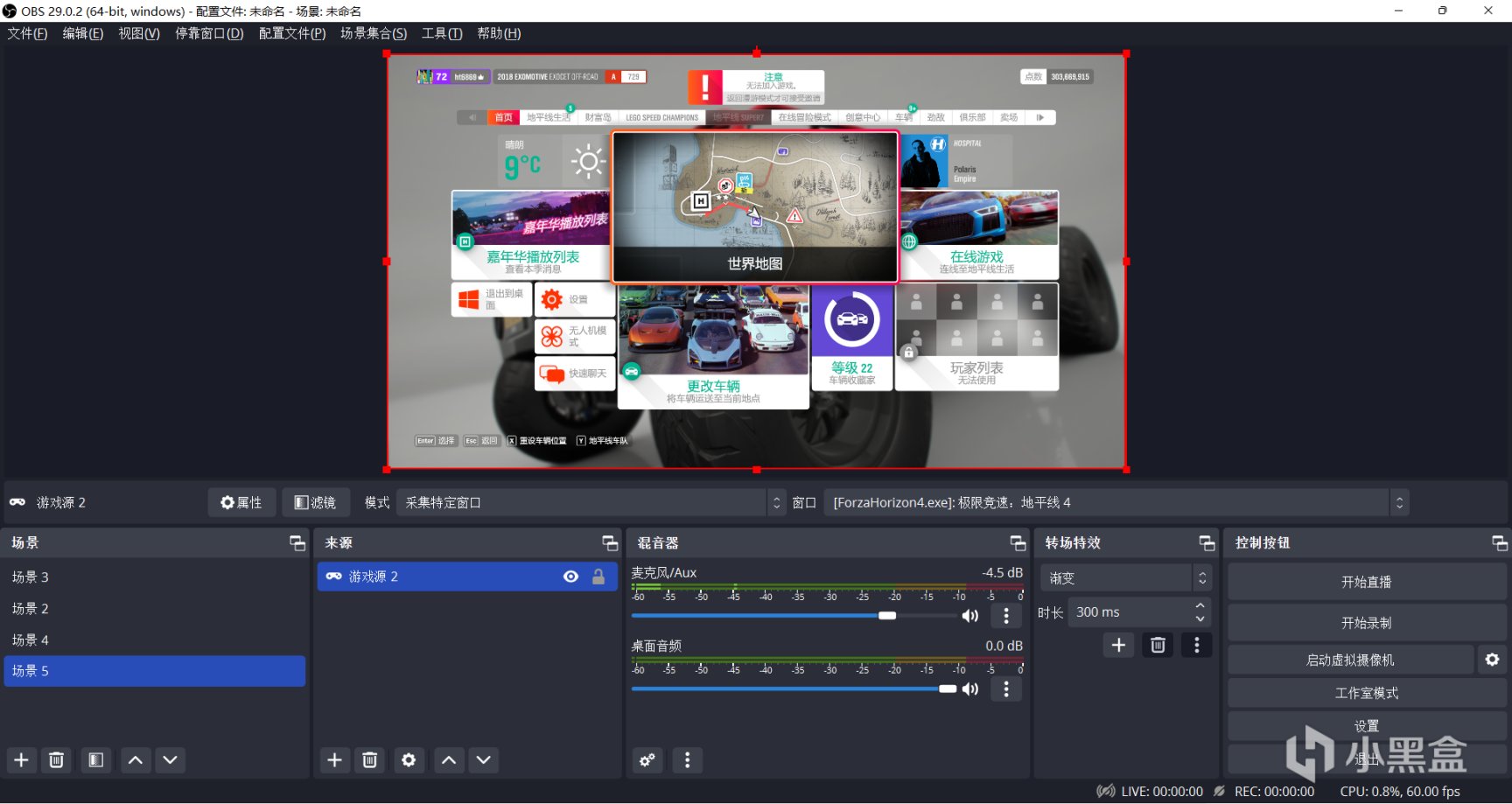Add a new scene with the plus icon
The image size is (1512, 804).
(x=21, y=760)
